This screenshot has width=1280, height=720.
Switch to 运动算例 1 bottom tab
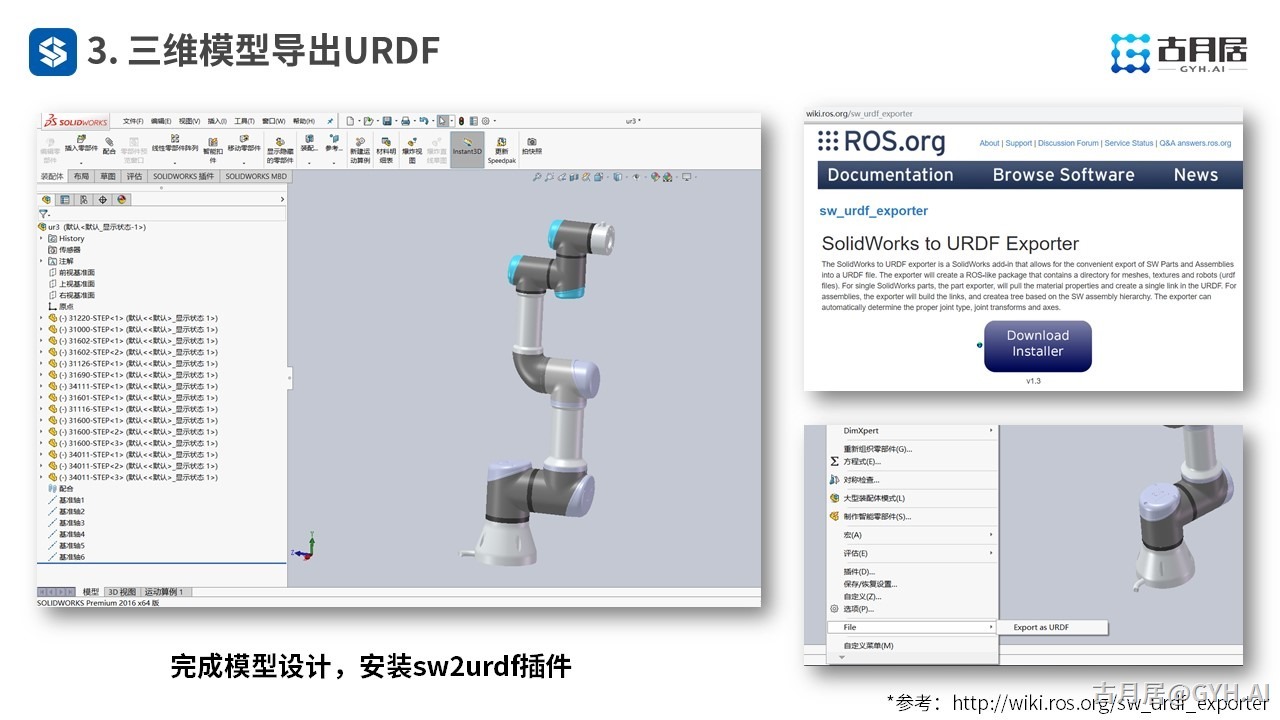tap(164, 592)
